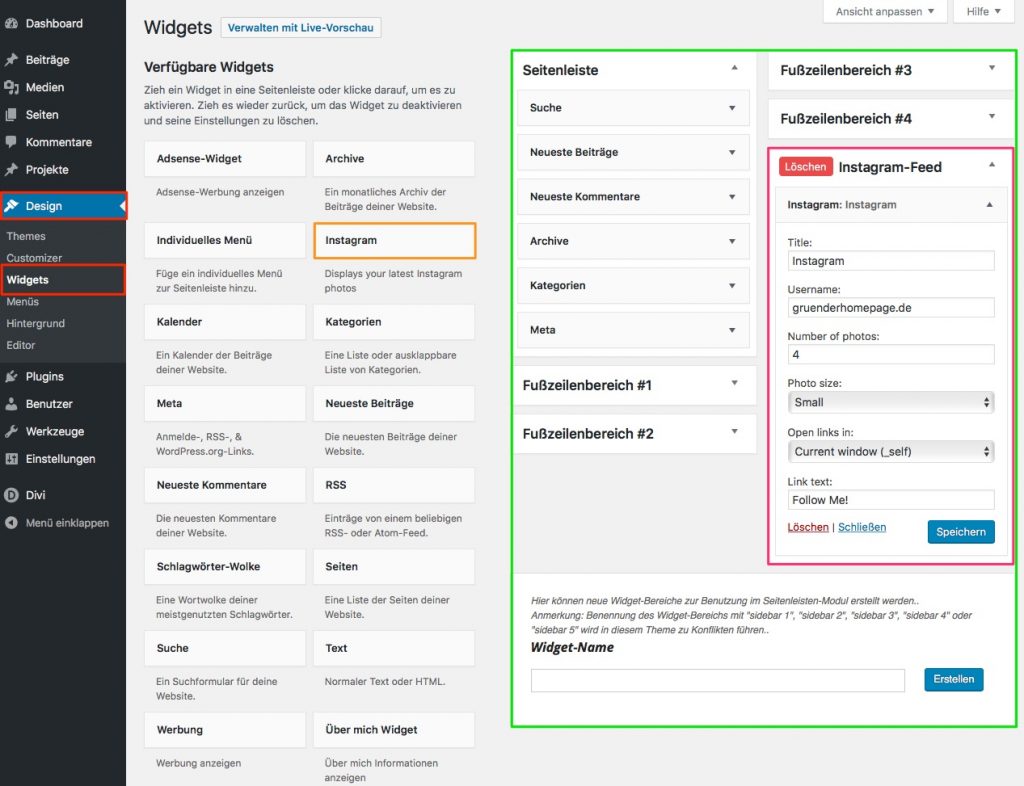The width and height of the screenshot is (1024, 786).
Task: Open the Ansicht anpassen panel
Action: tap(884, 11)
